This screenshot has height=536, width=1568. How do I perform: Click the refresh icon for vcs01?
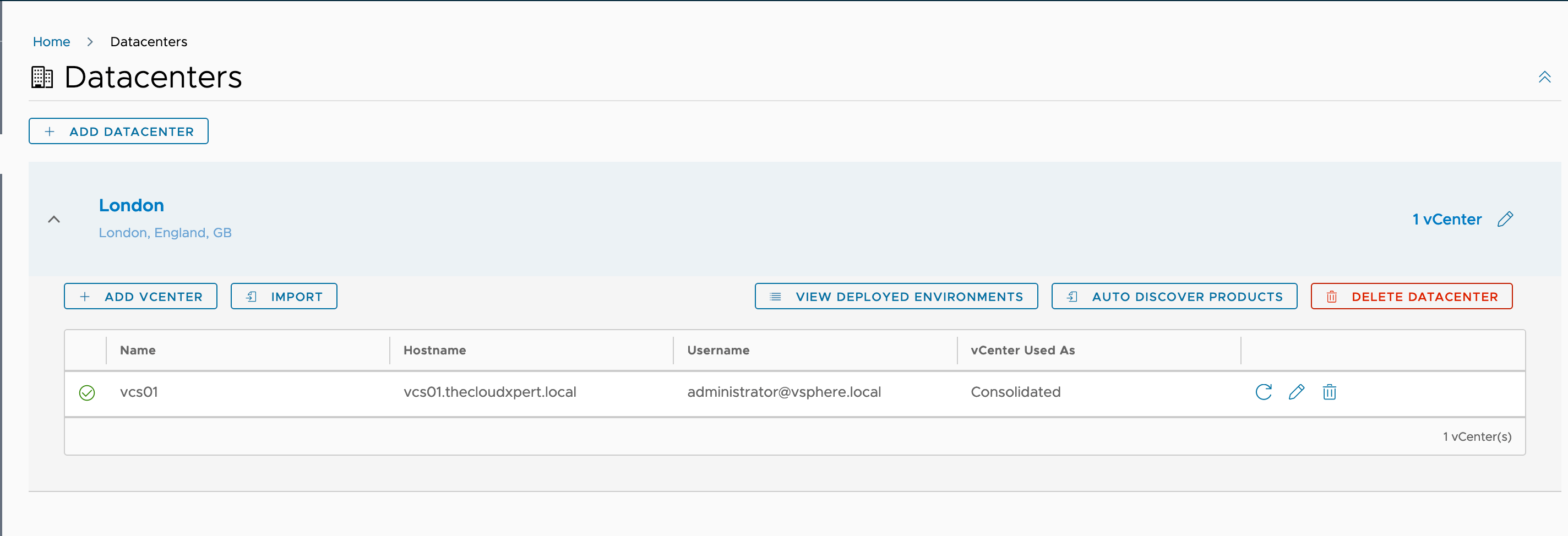[x=1263, y=392]
